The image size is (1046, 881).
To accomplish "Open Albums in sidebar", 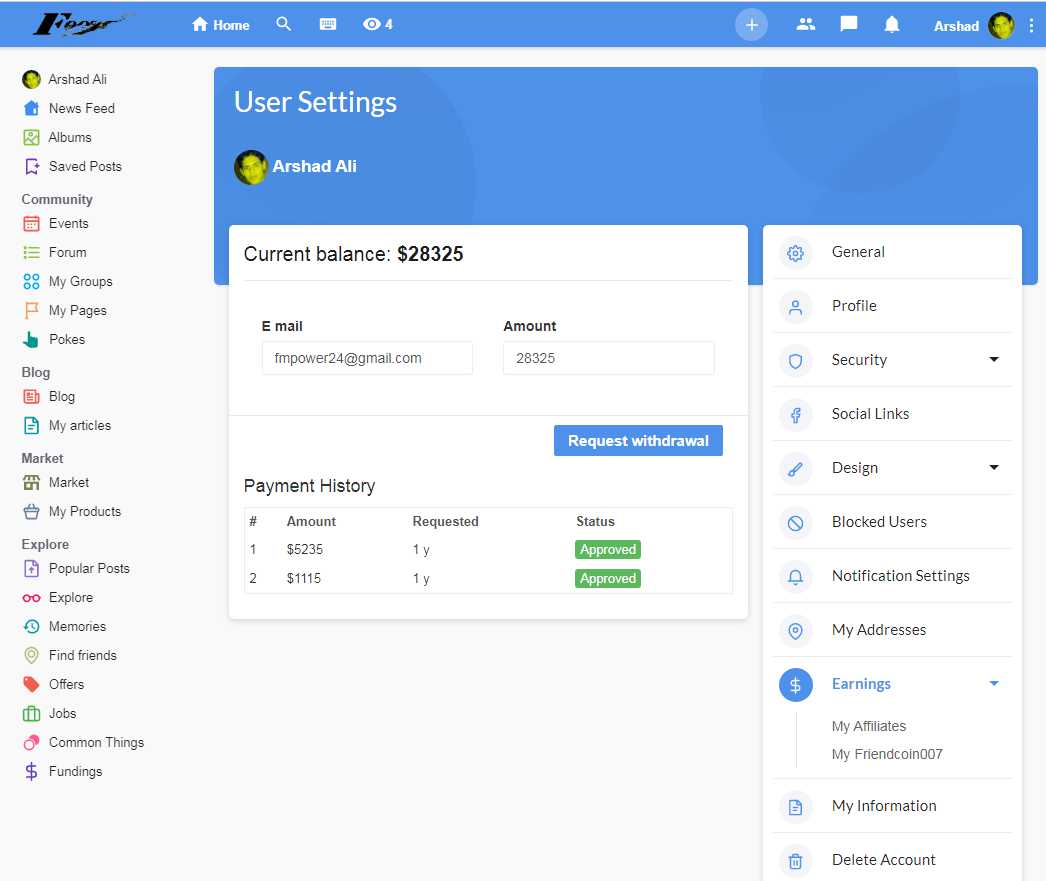I will coord(57,137).
